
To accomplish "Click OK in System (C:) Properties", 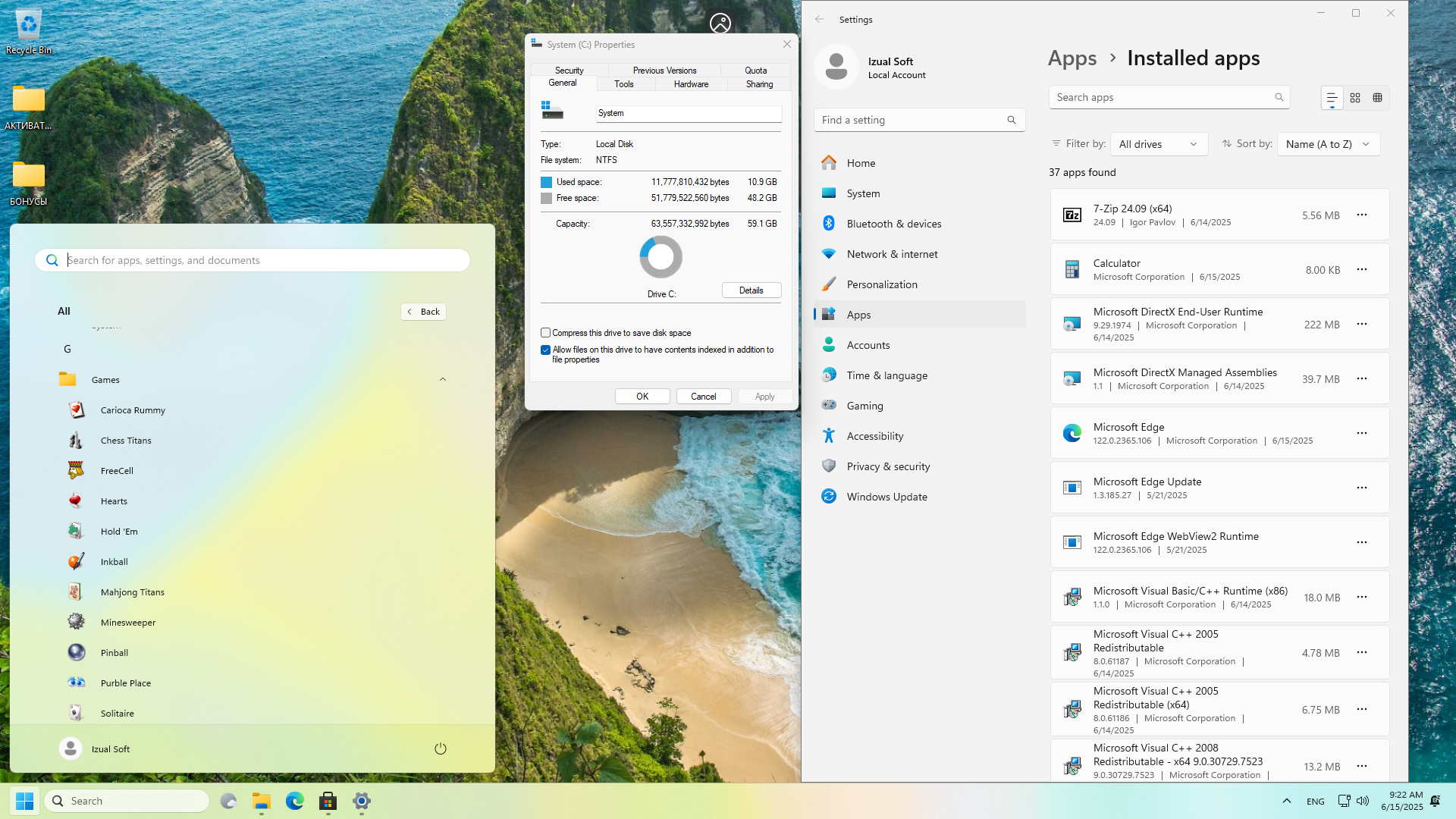I will point(642,397).
